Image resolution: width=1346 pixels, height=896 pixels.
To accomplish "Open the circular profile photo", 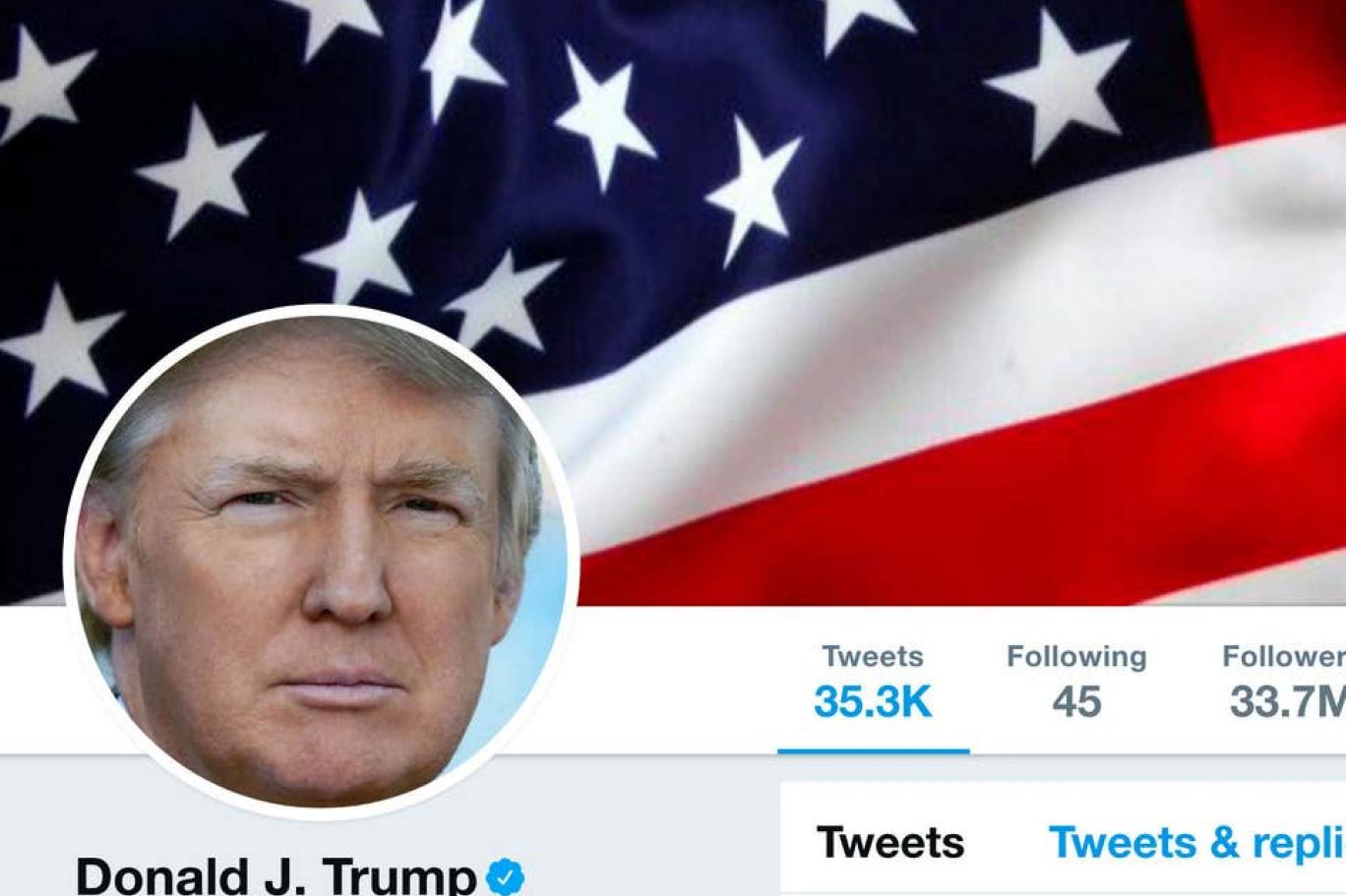I will (320, 562).
